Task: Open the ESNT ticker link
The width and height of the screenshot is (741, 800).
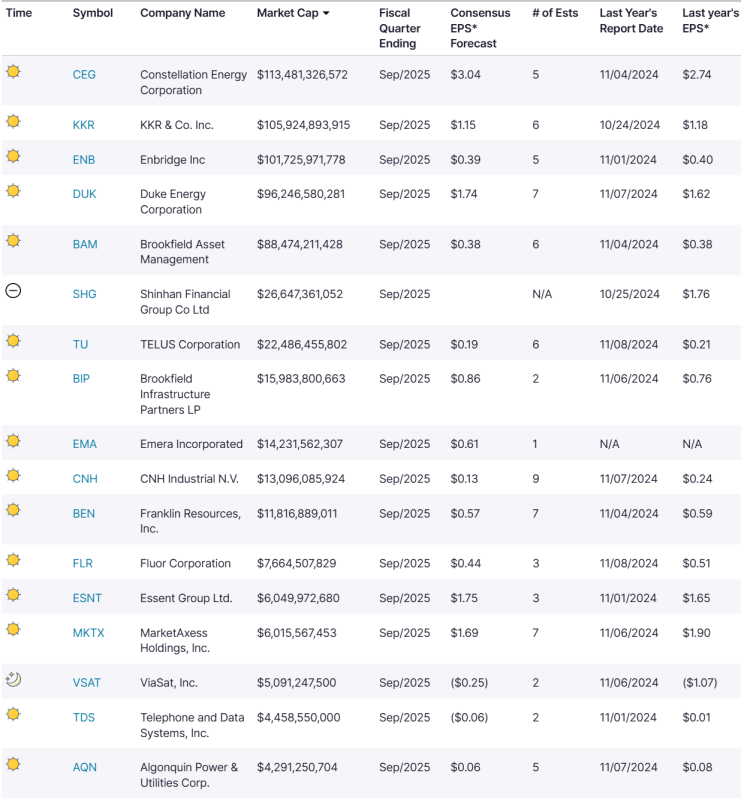Action: click(87, 599)
